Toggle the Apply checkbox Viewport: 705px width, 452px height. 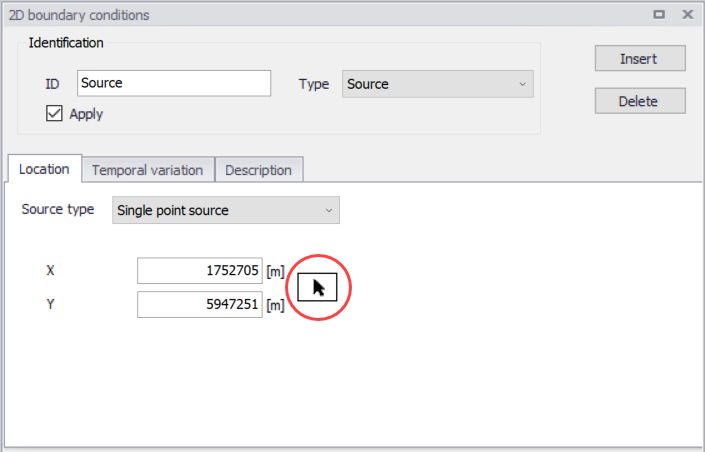click(54, 113)
